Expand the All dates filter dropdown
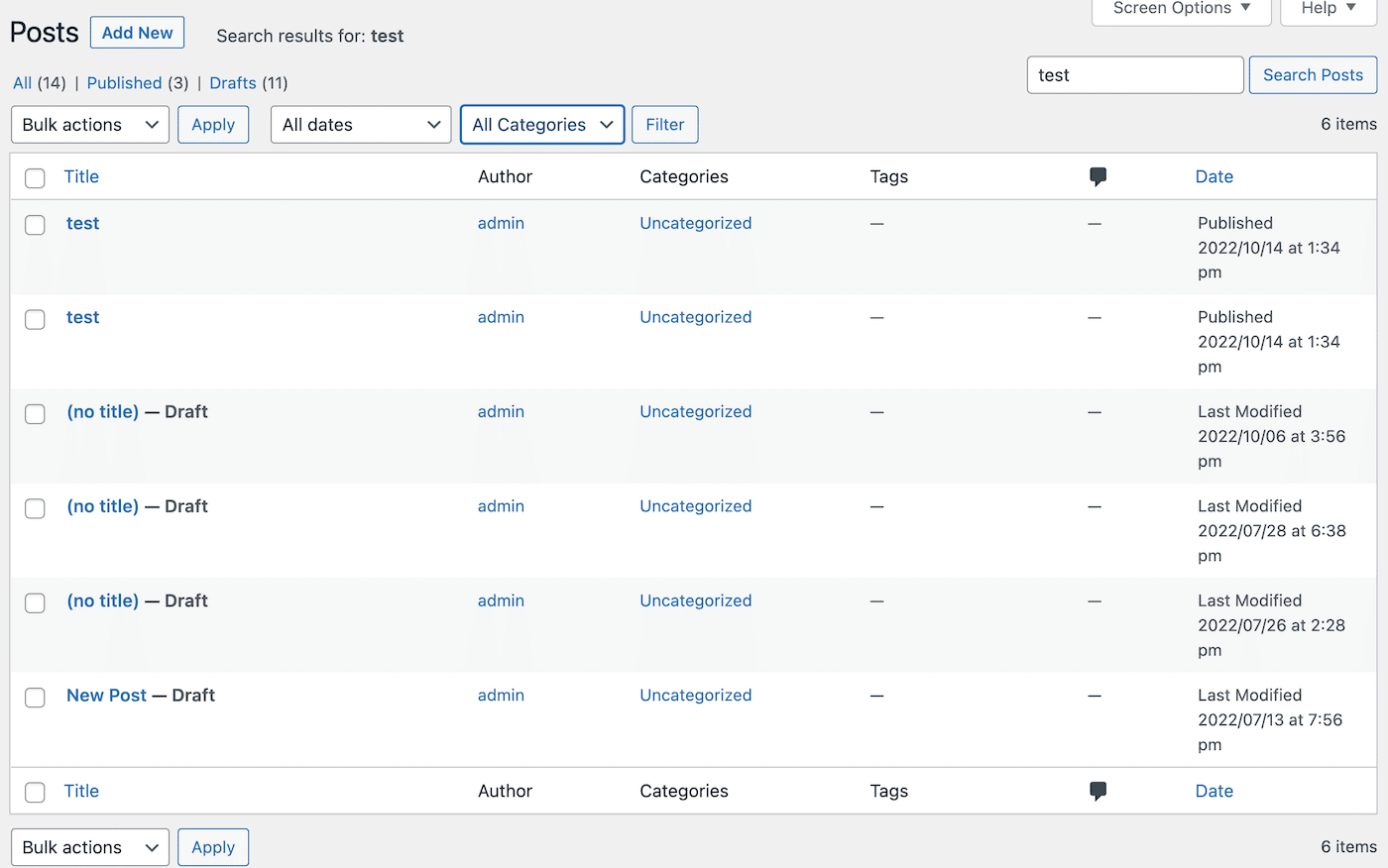Image resolution: width=1388 pixels, height=868 pixels. 361,125
